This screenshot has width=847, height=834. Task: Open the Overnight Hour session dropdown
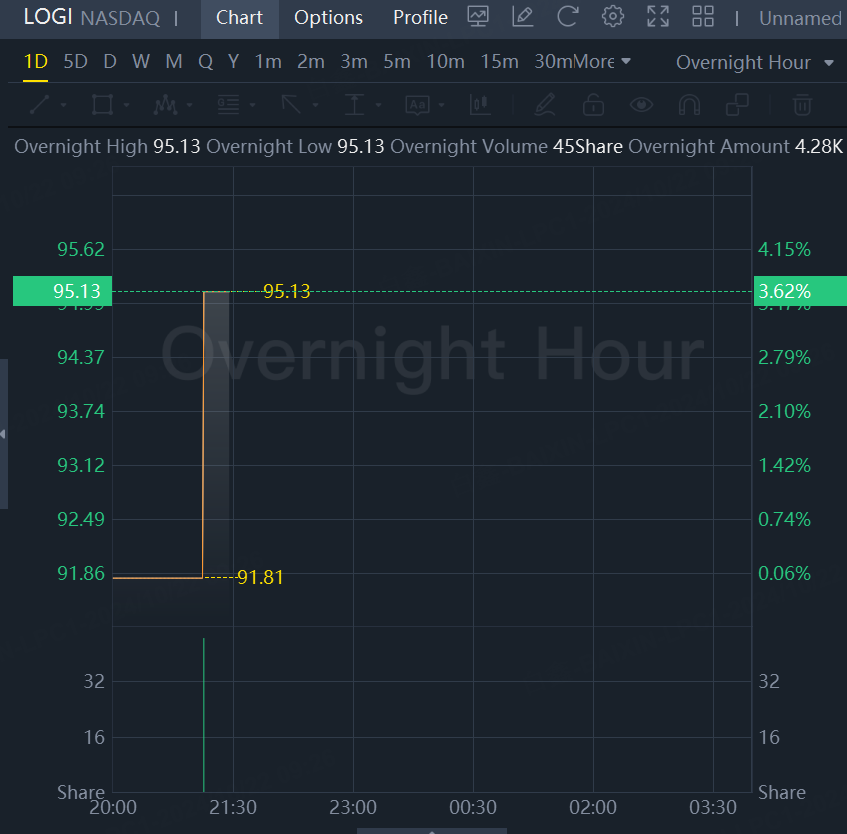click(755, 62)
